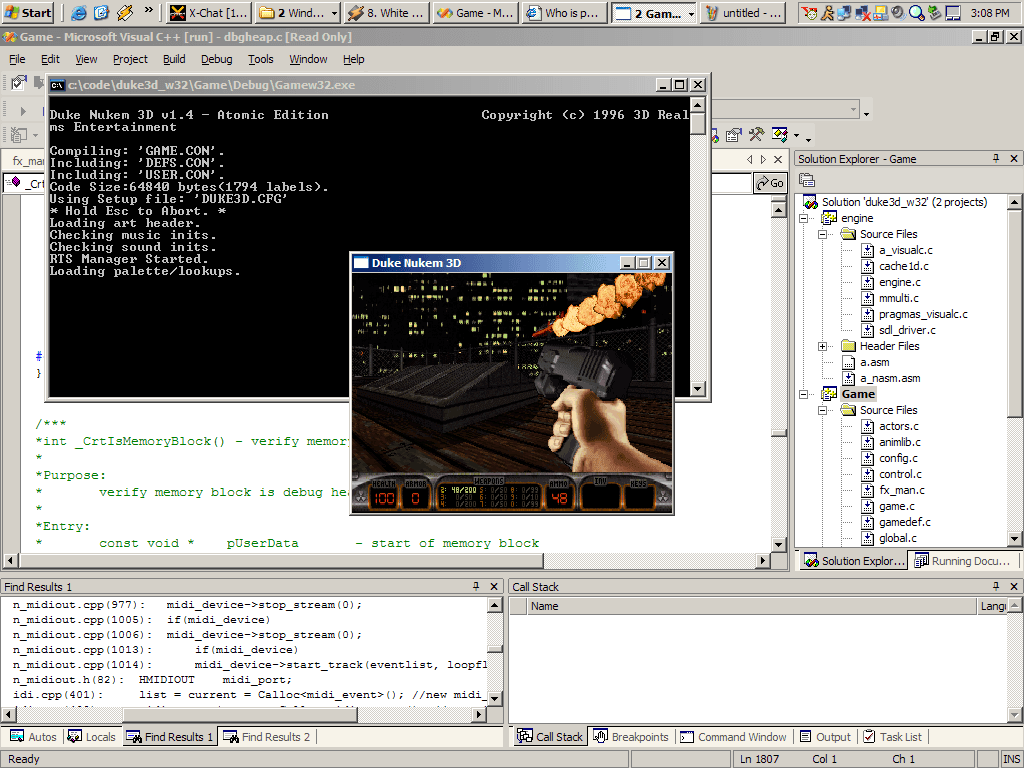
Task: Select gamedef.c file
Action: point(904,522)
